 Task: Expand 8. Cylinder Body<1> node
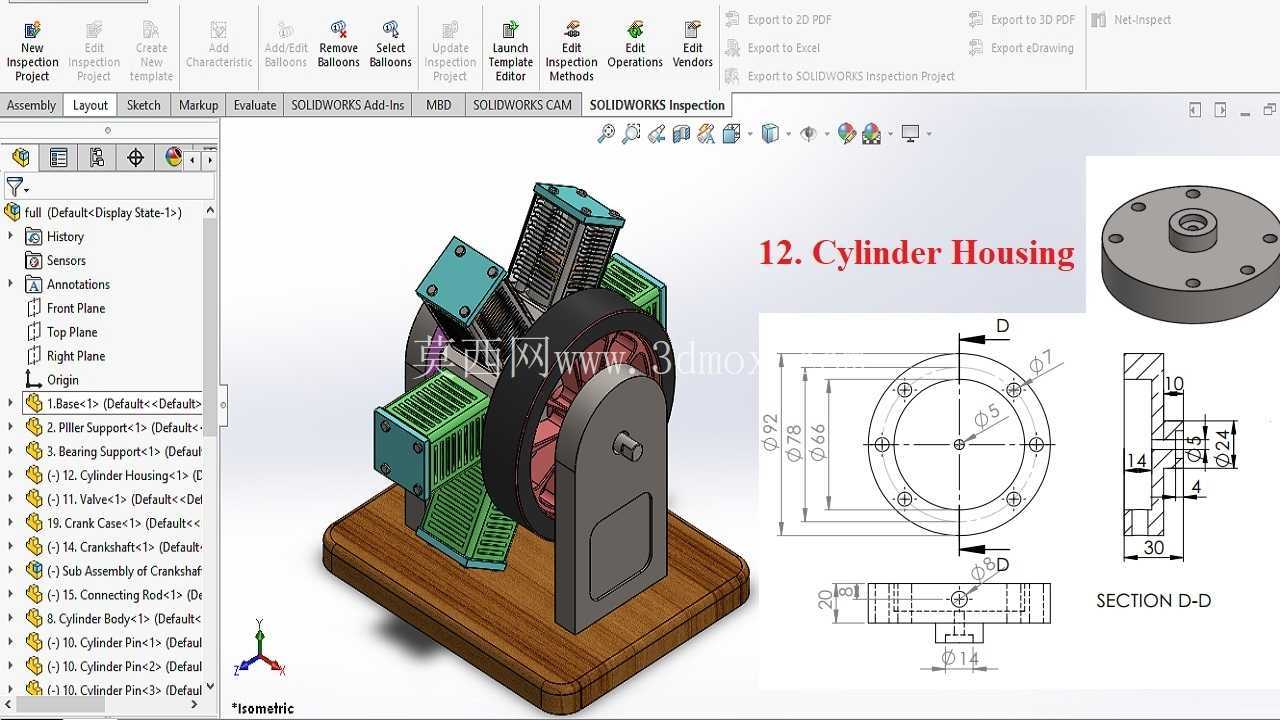coord(11,618)
